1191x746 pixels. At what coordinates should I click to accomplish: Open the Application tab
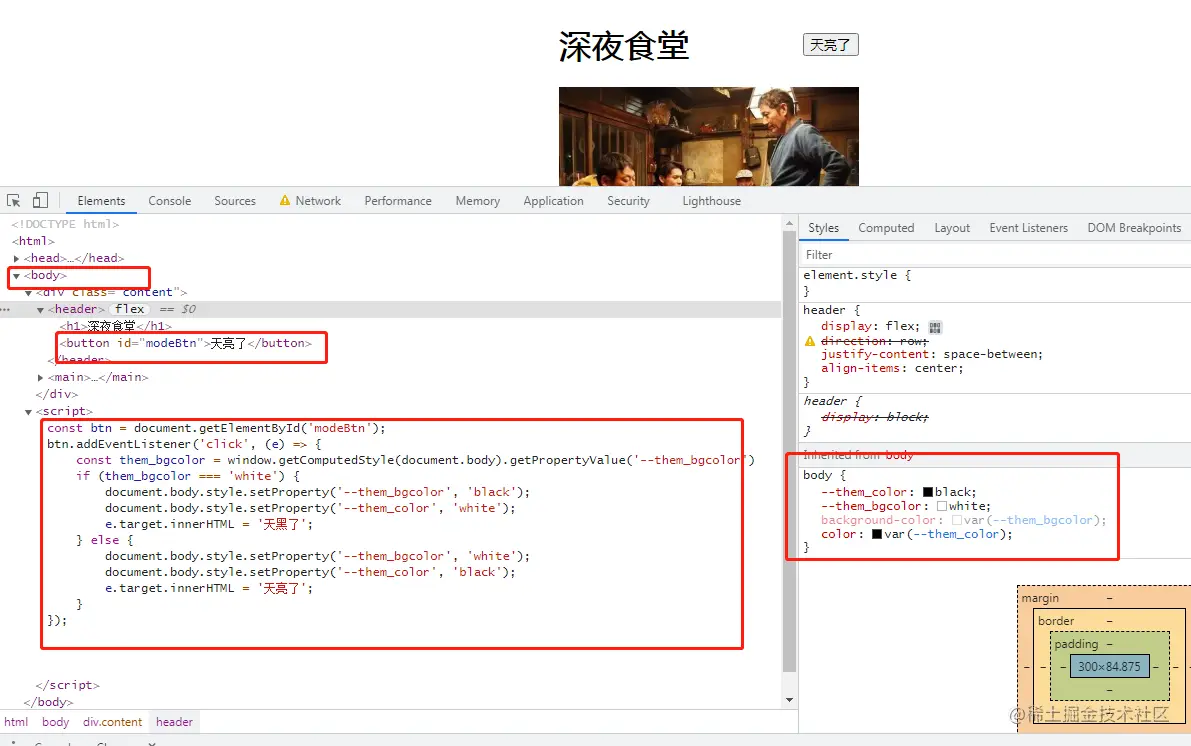(x=553, y=201)
